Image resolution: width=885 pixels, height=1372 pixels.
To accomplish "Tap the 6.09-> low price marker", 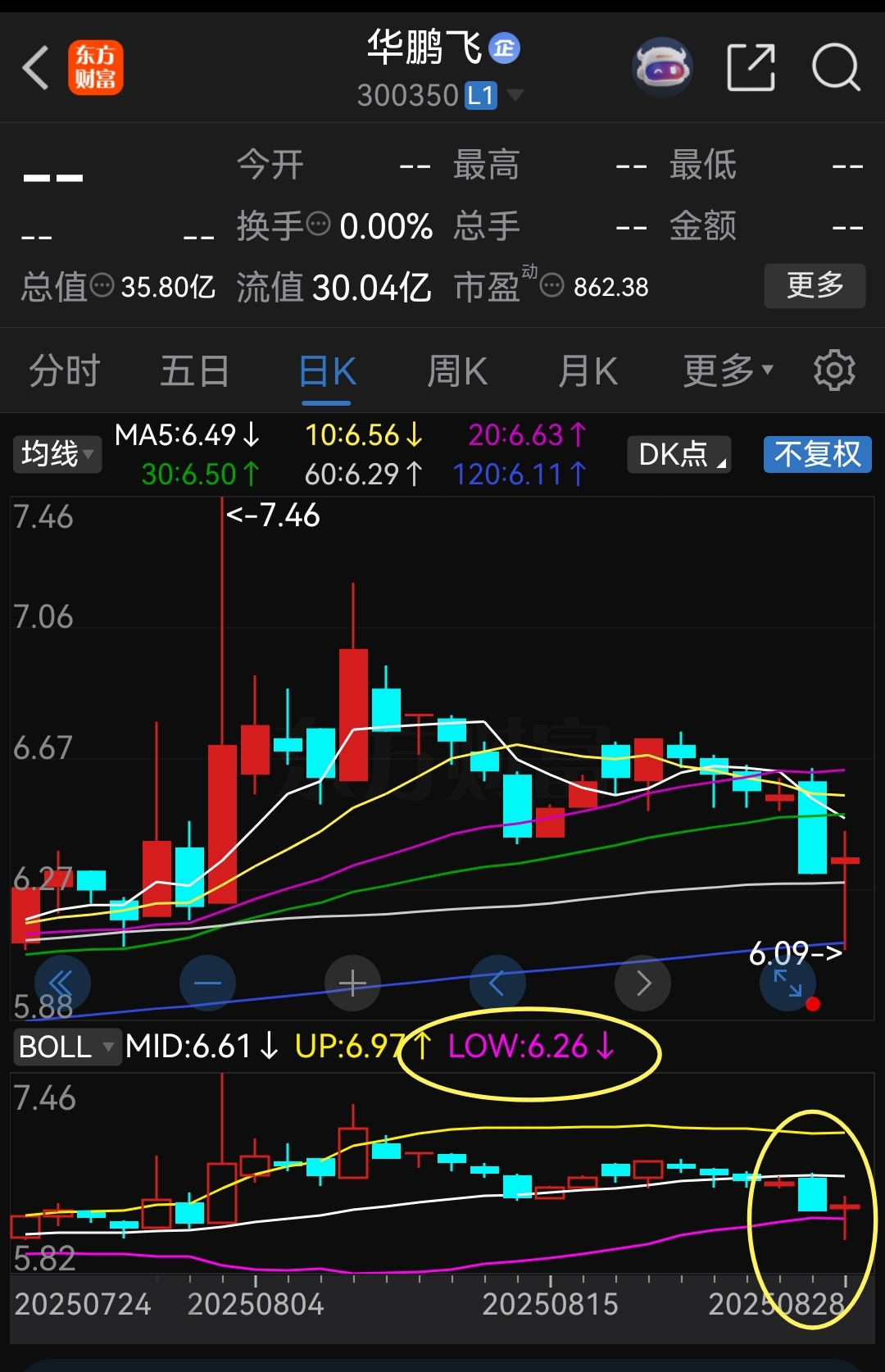I will click(796, 953).
